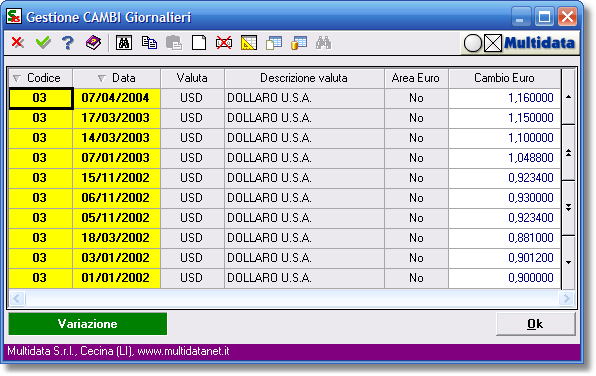This screenshot has height=376, width=596.
Task: Select date cell 03/01/2002
Action: (x=116, y=258)
